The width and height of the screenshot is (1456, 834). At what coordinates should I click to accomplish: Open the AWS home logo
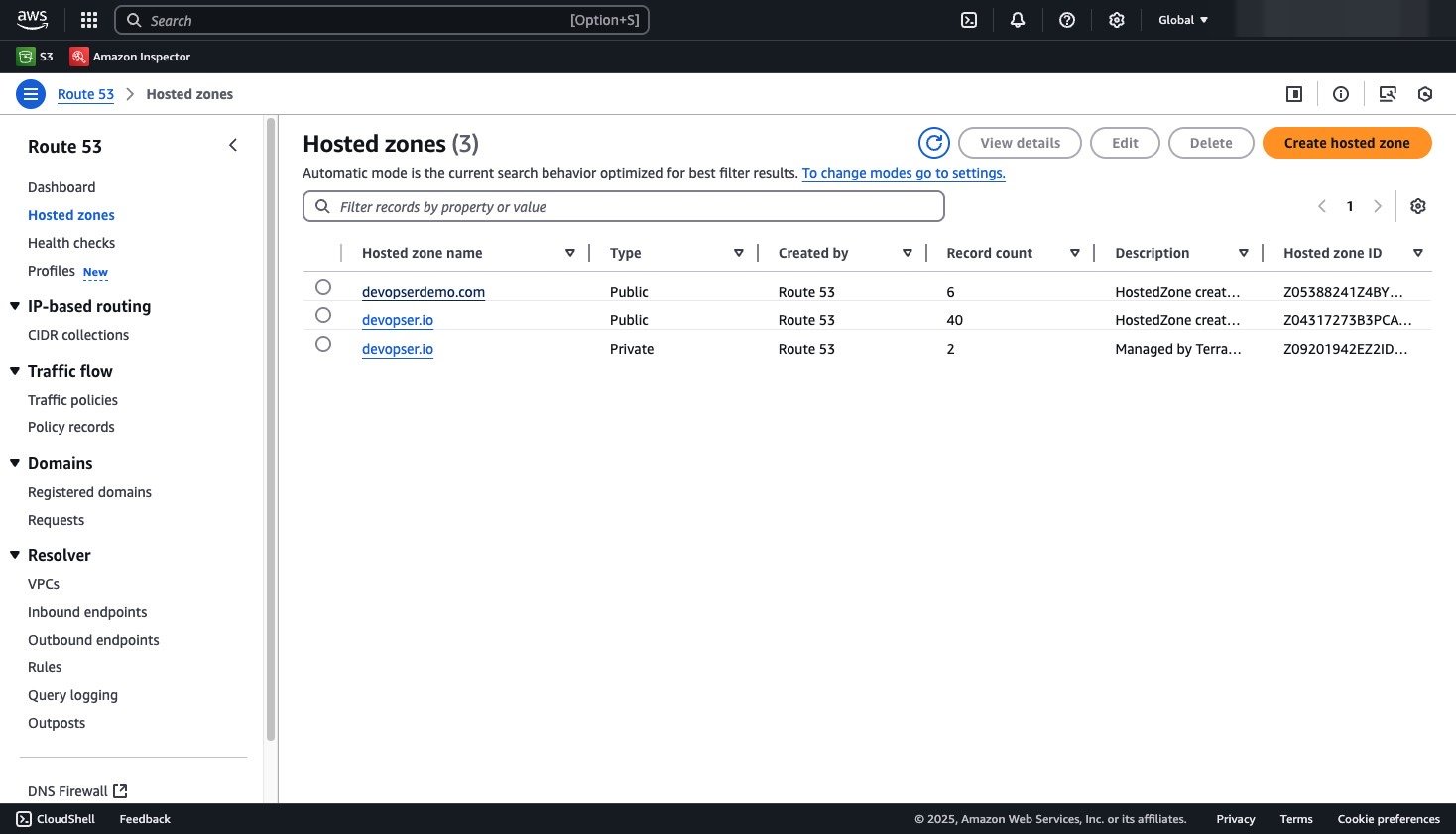point(32,20)
